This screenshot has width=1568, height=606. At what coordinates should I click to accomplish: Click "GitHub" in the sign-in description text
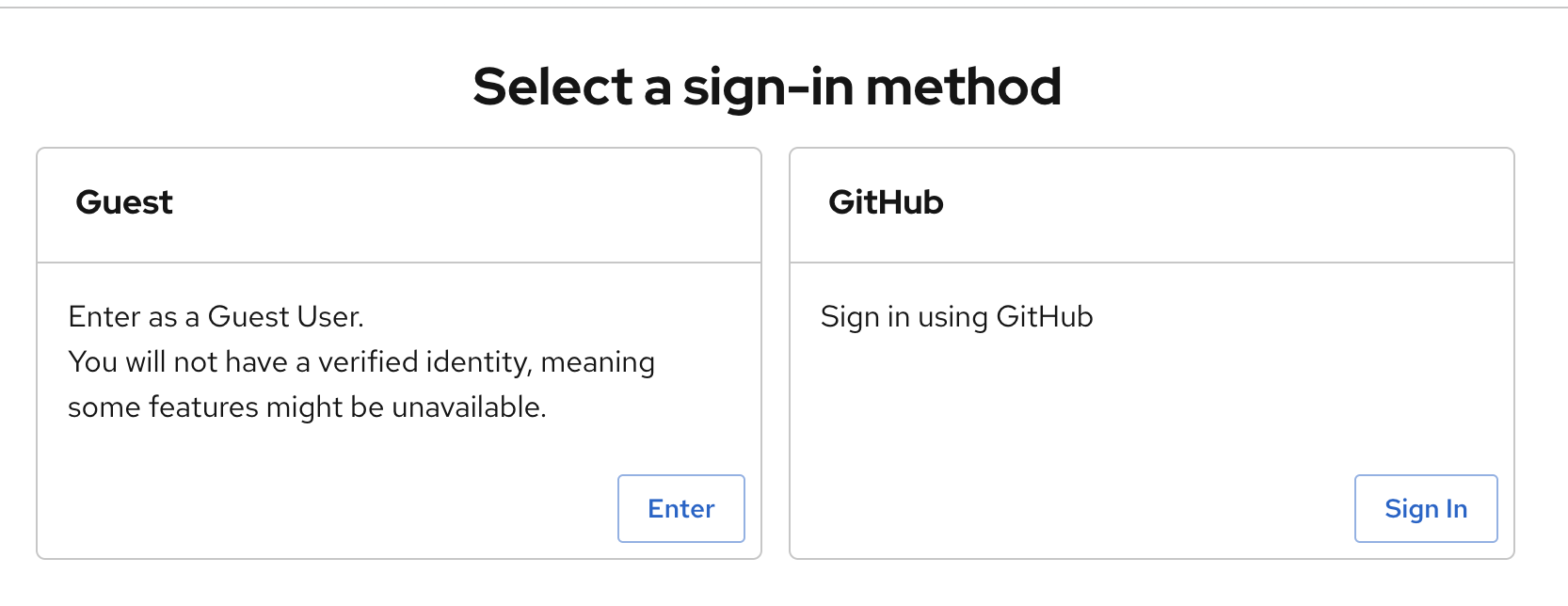[1044, 317]
